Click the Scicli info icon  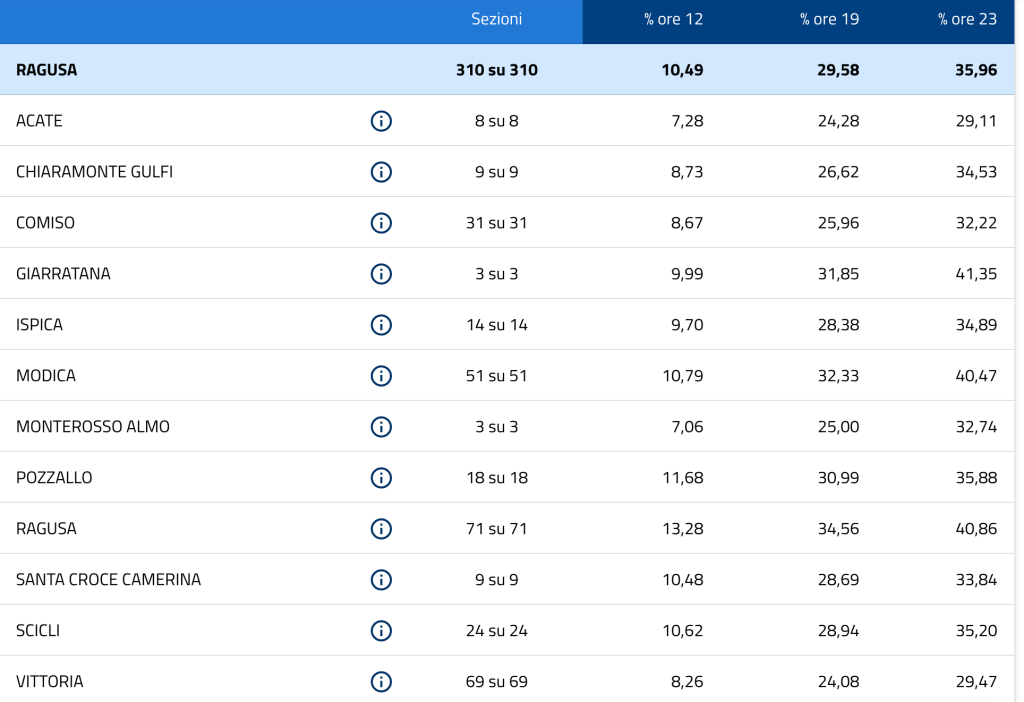click(x=381, y=631)
